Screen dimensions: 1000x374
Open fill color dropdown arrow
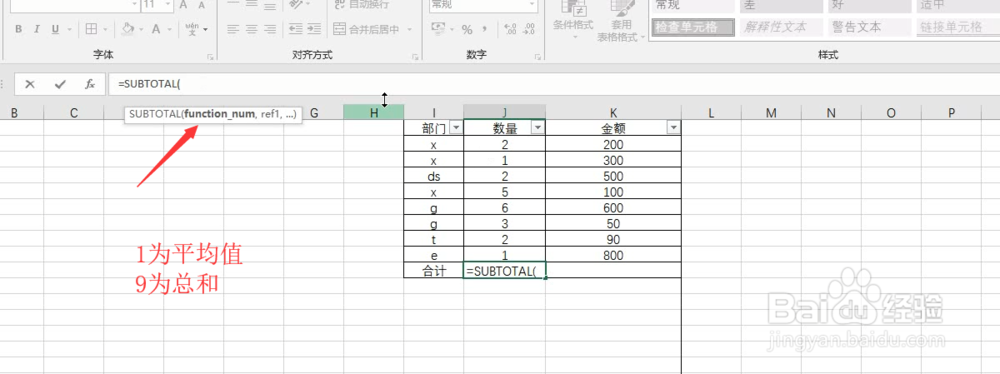142,29
